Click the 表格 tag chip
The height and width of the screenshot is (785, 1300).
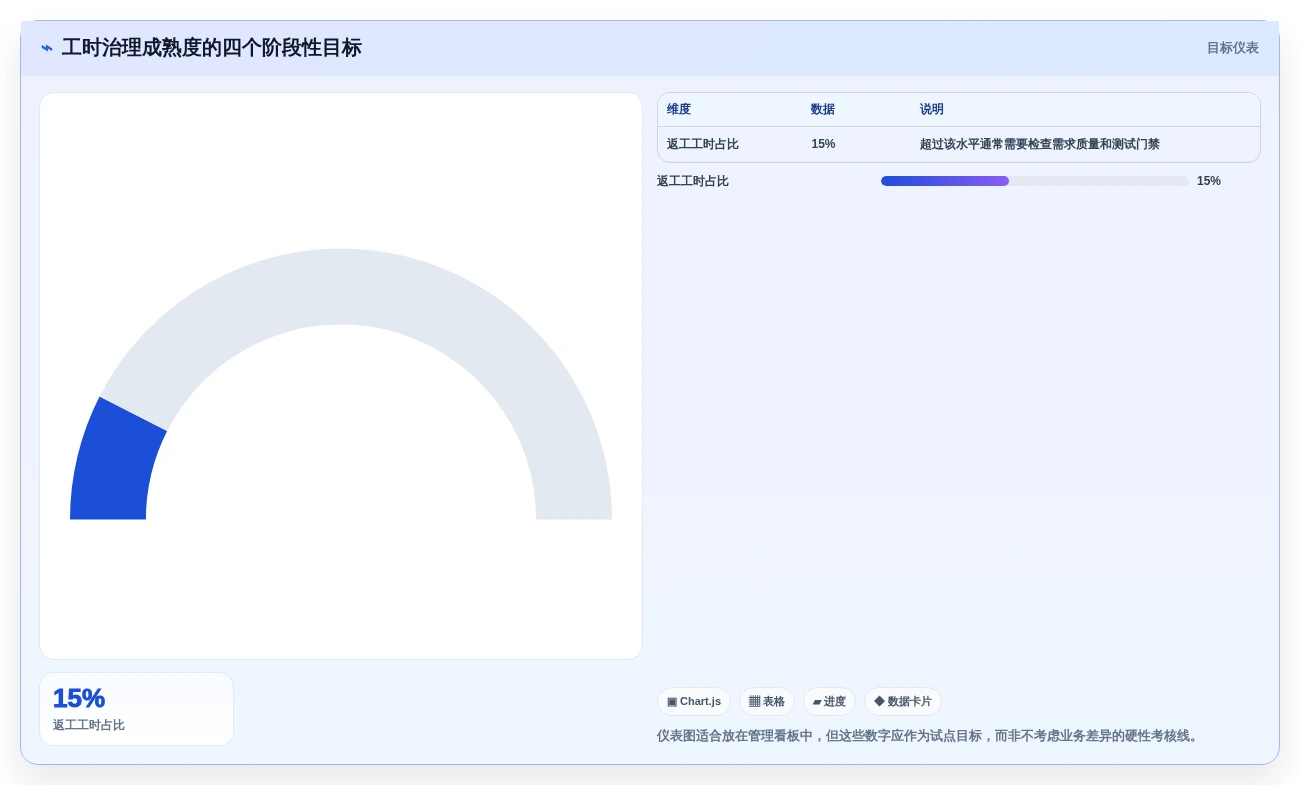point(767,701)
